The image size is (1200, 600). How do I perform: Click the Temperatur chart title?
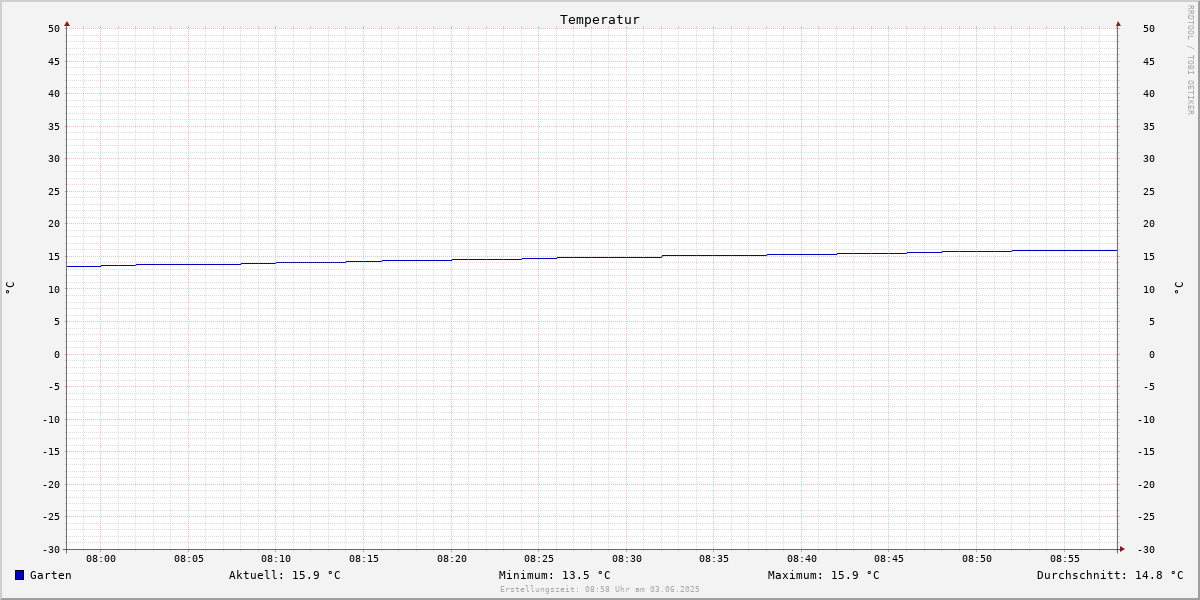[600, 19]
